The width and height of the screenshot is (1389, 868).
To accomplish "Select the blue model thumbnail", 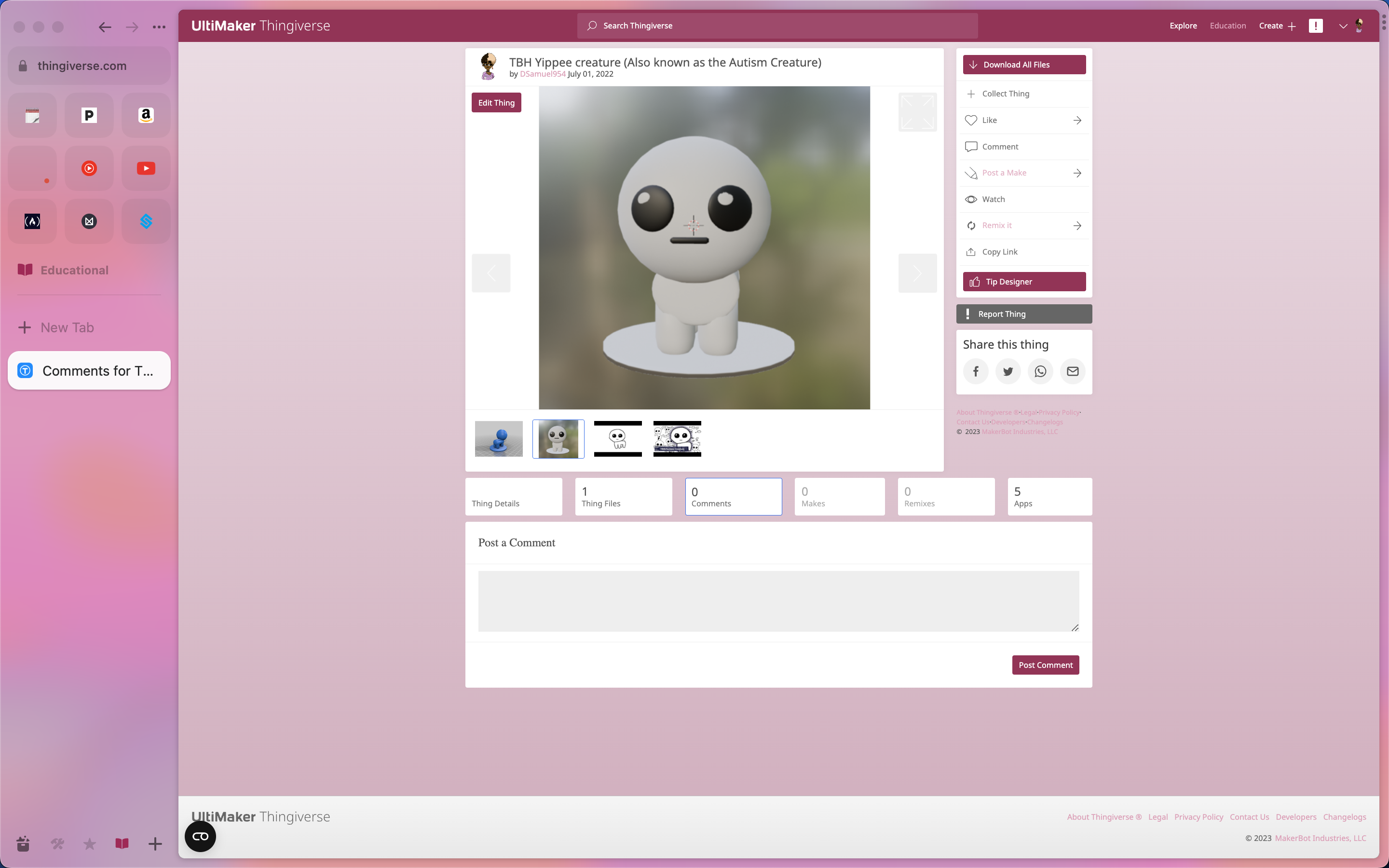I will tap(498, 438).
